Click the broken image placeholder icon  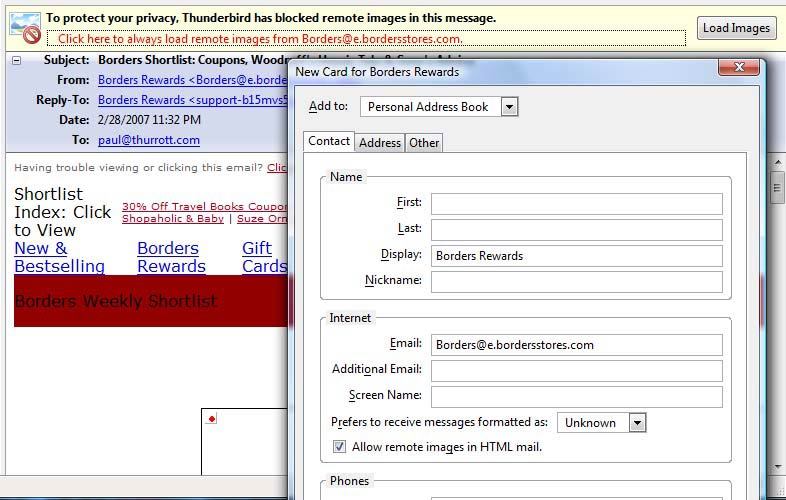point(212,419)
